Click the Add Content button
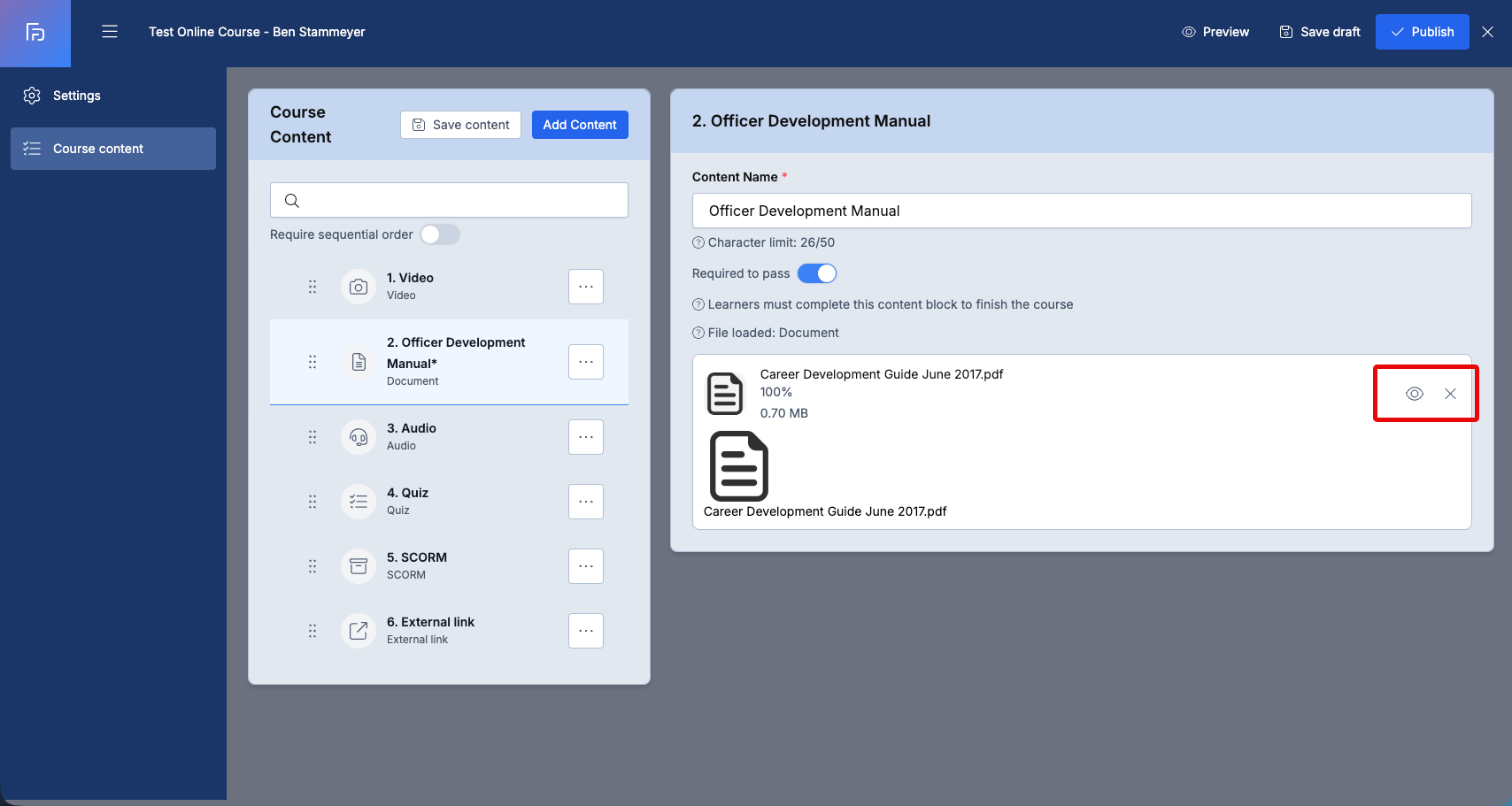The image size is (1512, 806). 580,125
